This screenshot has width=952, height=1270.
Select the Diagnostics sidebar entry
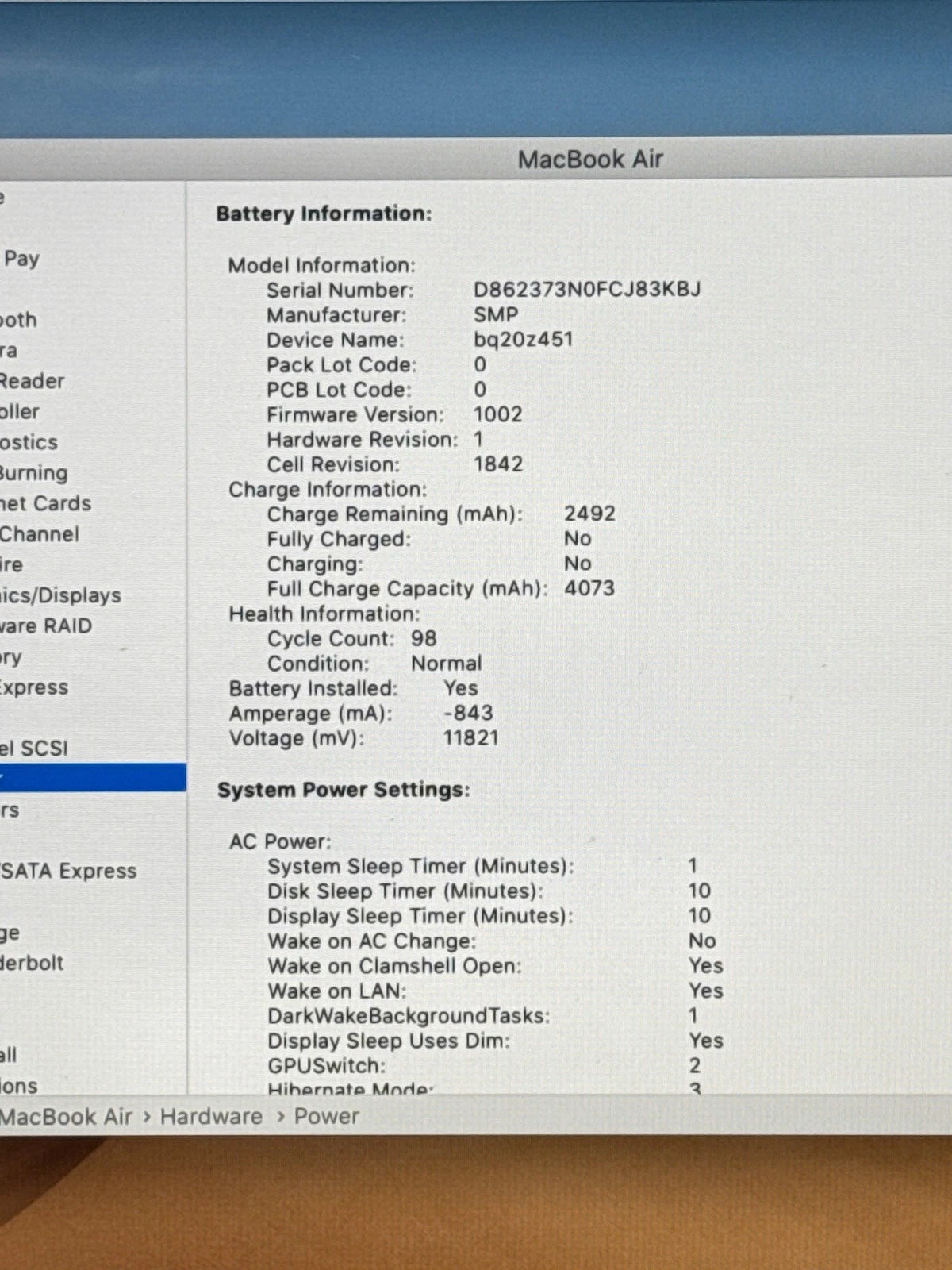(29, 442)
